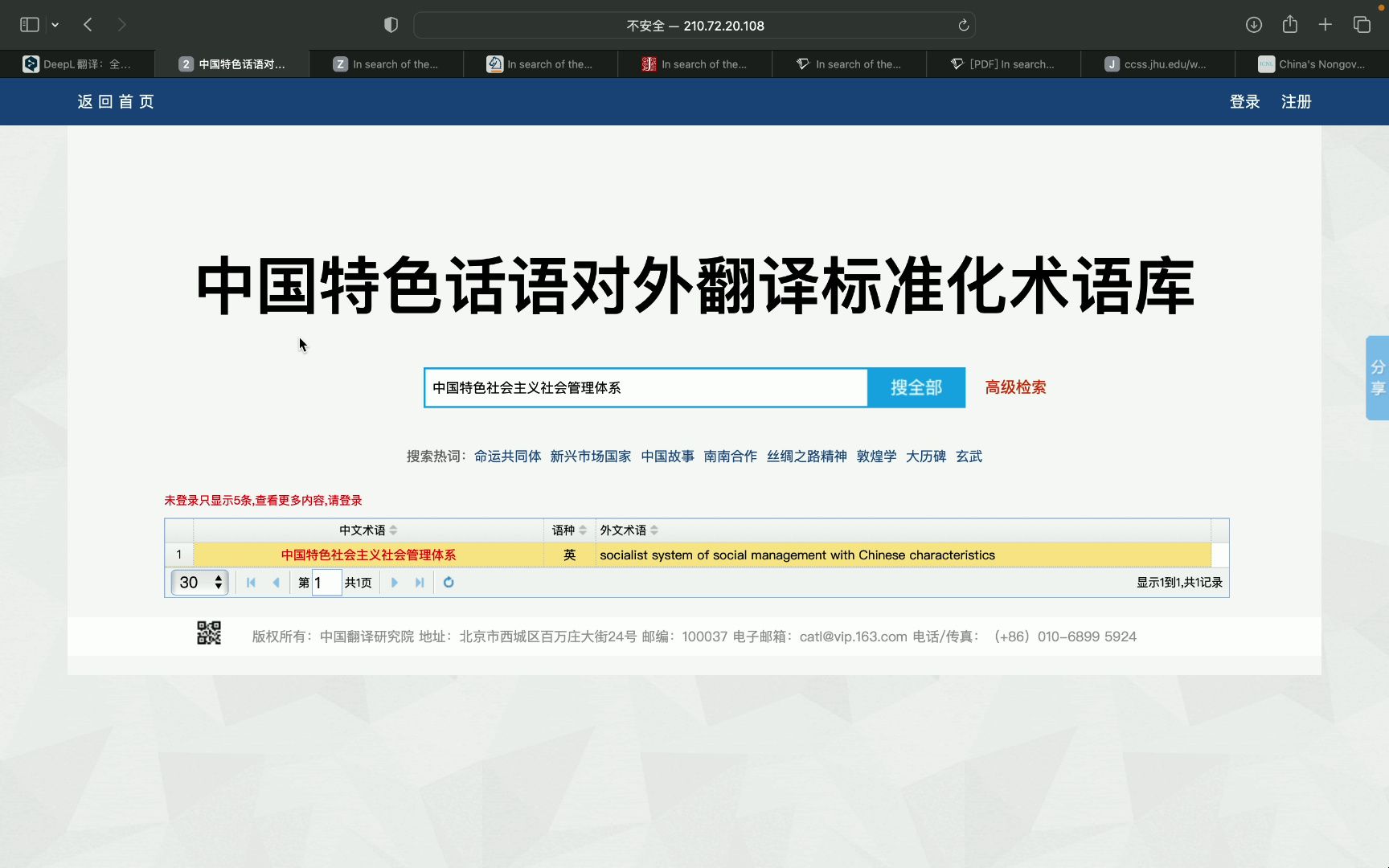Click the 显示1到1,共1记录 status text
1389x868 pixels.
point(1179,583)
